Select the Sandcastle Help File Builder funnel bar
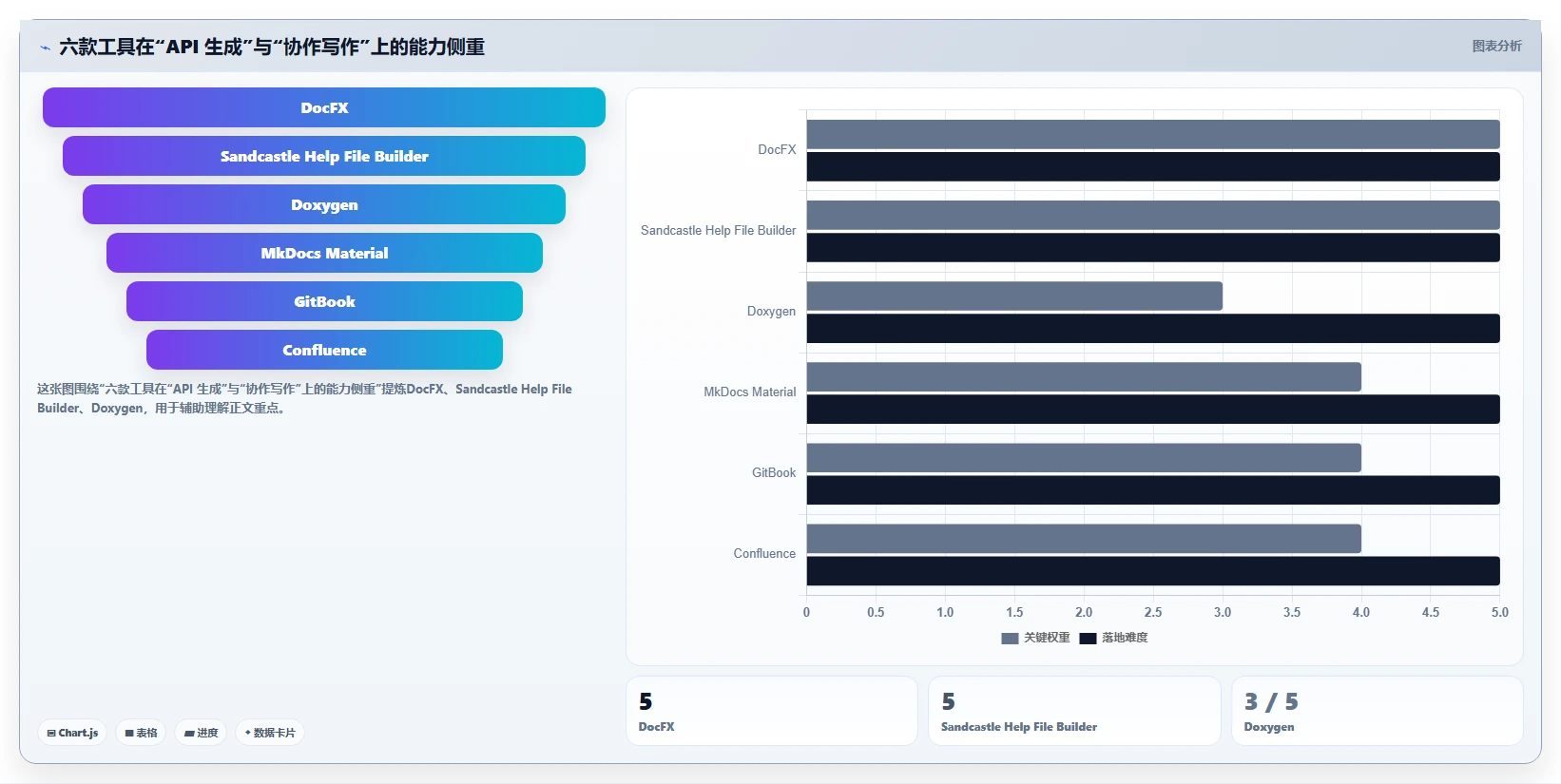 click(324, 156)
